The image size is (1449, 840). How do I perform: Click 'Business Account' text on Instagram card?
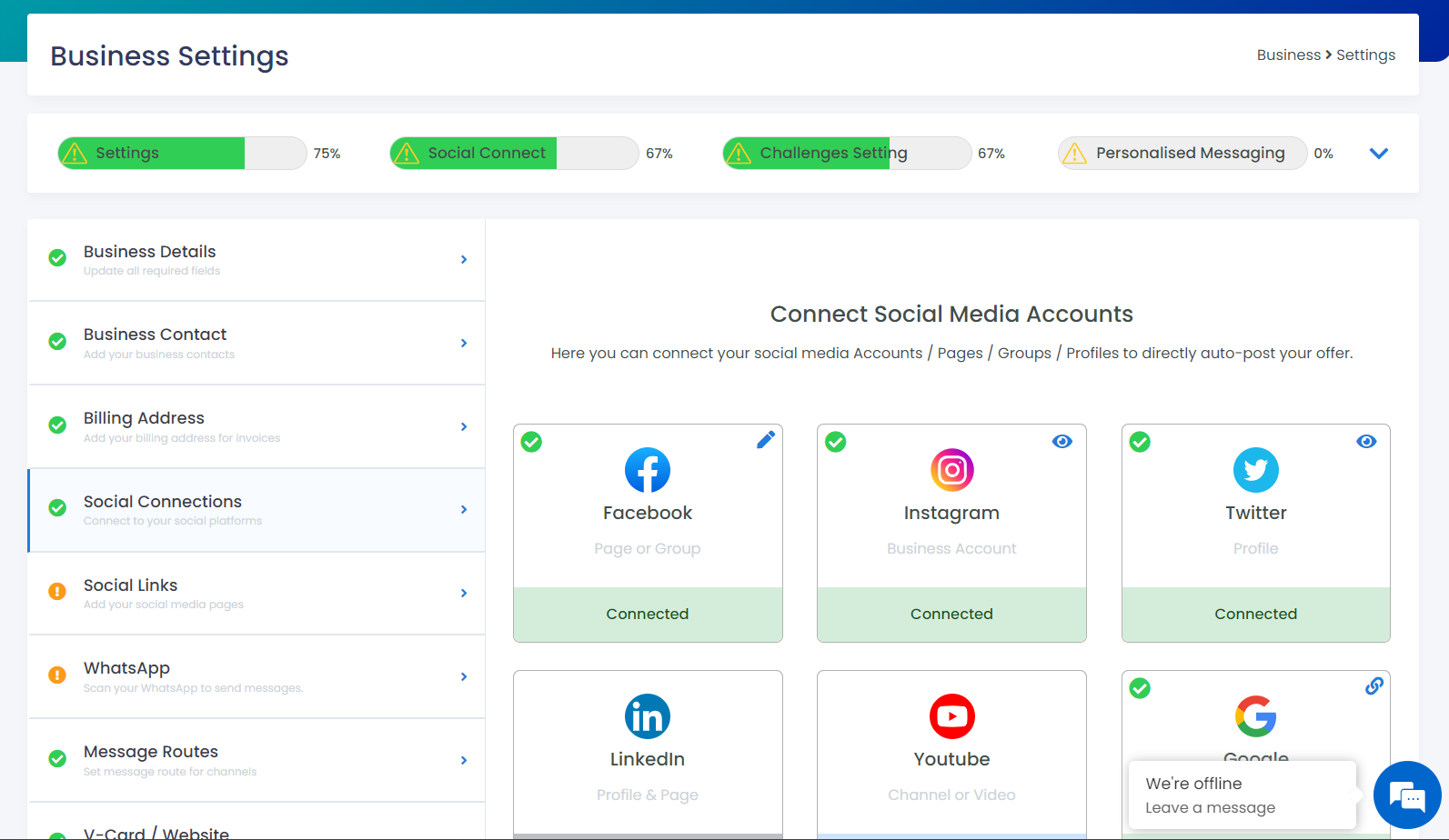(x=951, y=549)
